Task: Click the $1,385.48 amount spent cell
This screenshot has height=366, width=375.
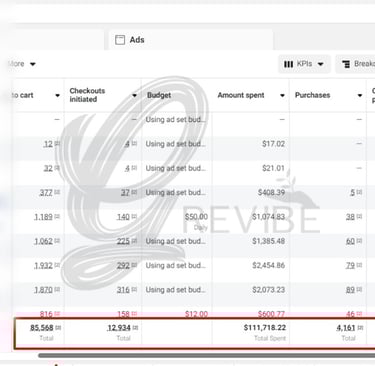Action: [268, 241]
